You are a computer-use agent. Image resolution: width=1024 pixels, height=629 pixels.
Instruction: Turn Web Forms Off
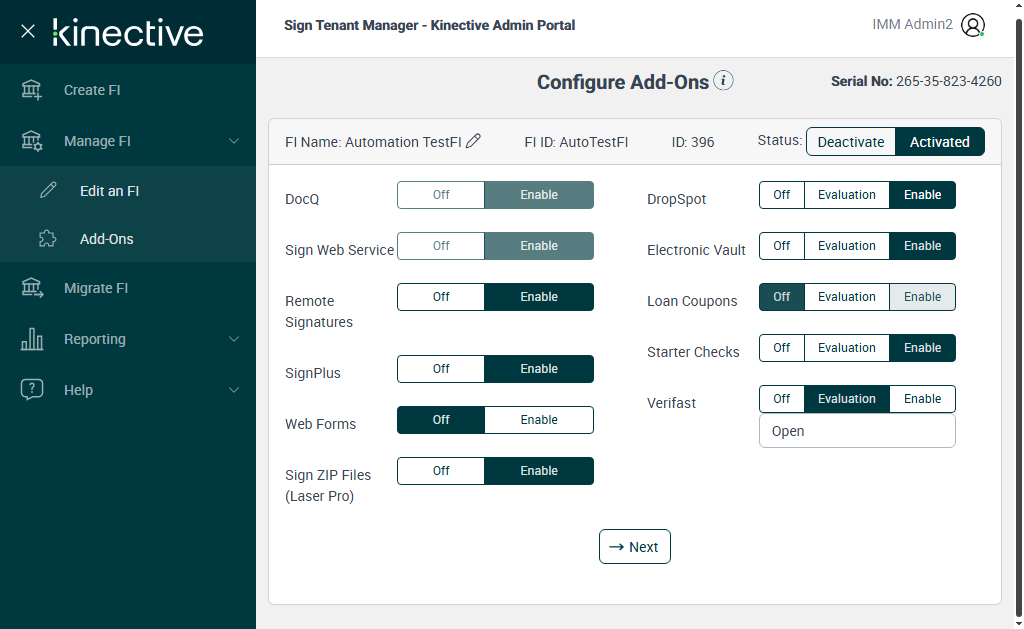(x=441, y=419)
